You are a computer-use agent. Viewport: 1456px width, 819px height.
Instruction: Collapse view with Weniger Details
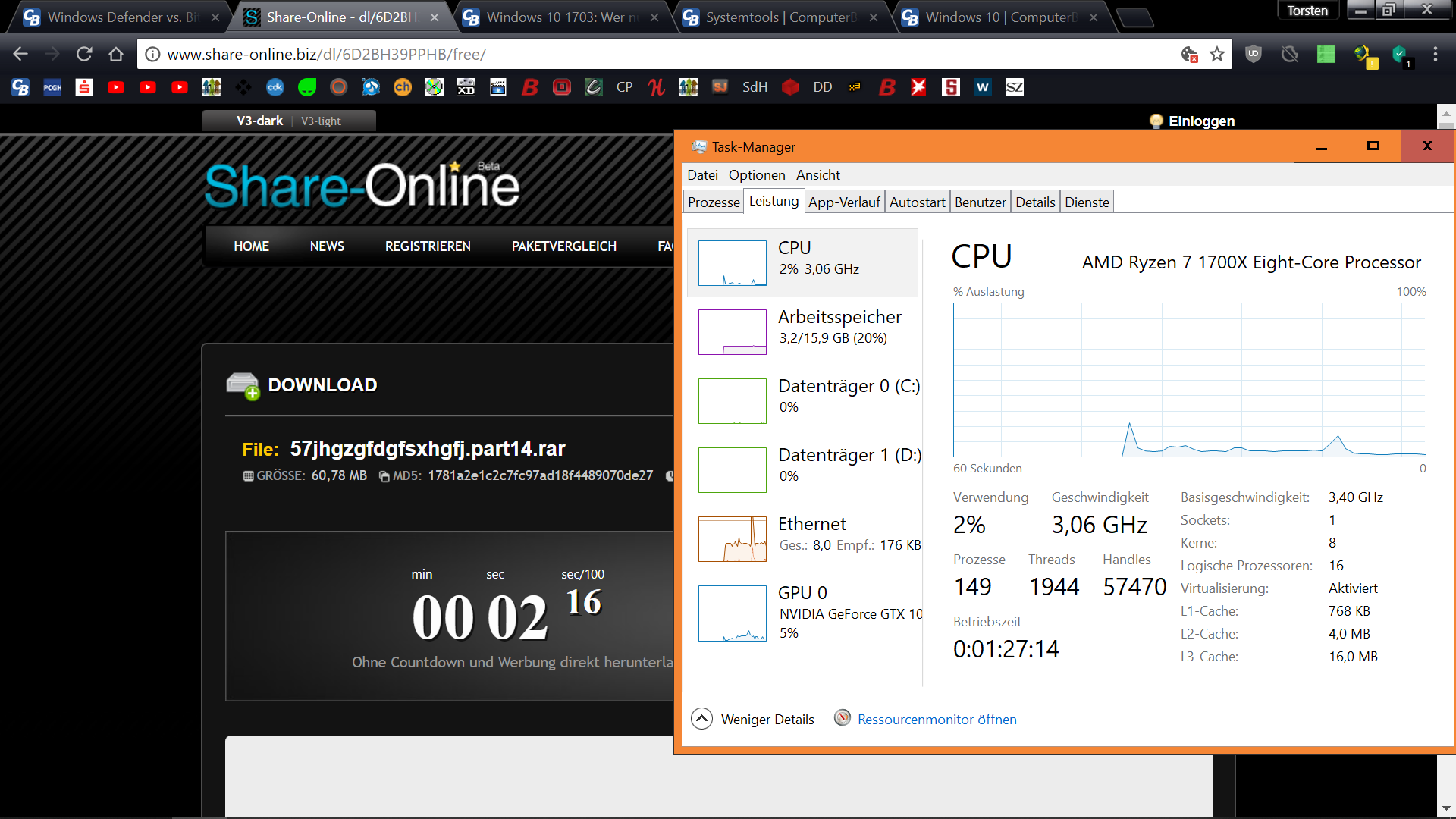point(767,719)
